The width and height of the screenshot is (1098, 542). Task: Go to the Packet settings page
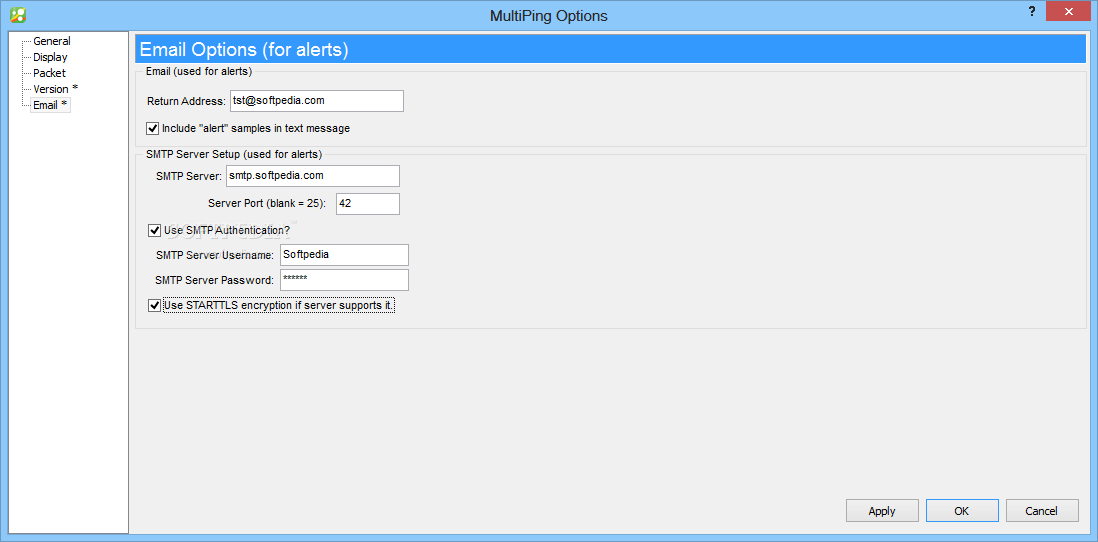pos(50,73)
